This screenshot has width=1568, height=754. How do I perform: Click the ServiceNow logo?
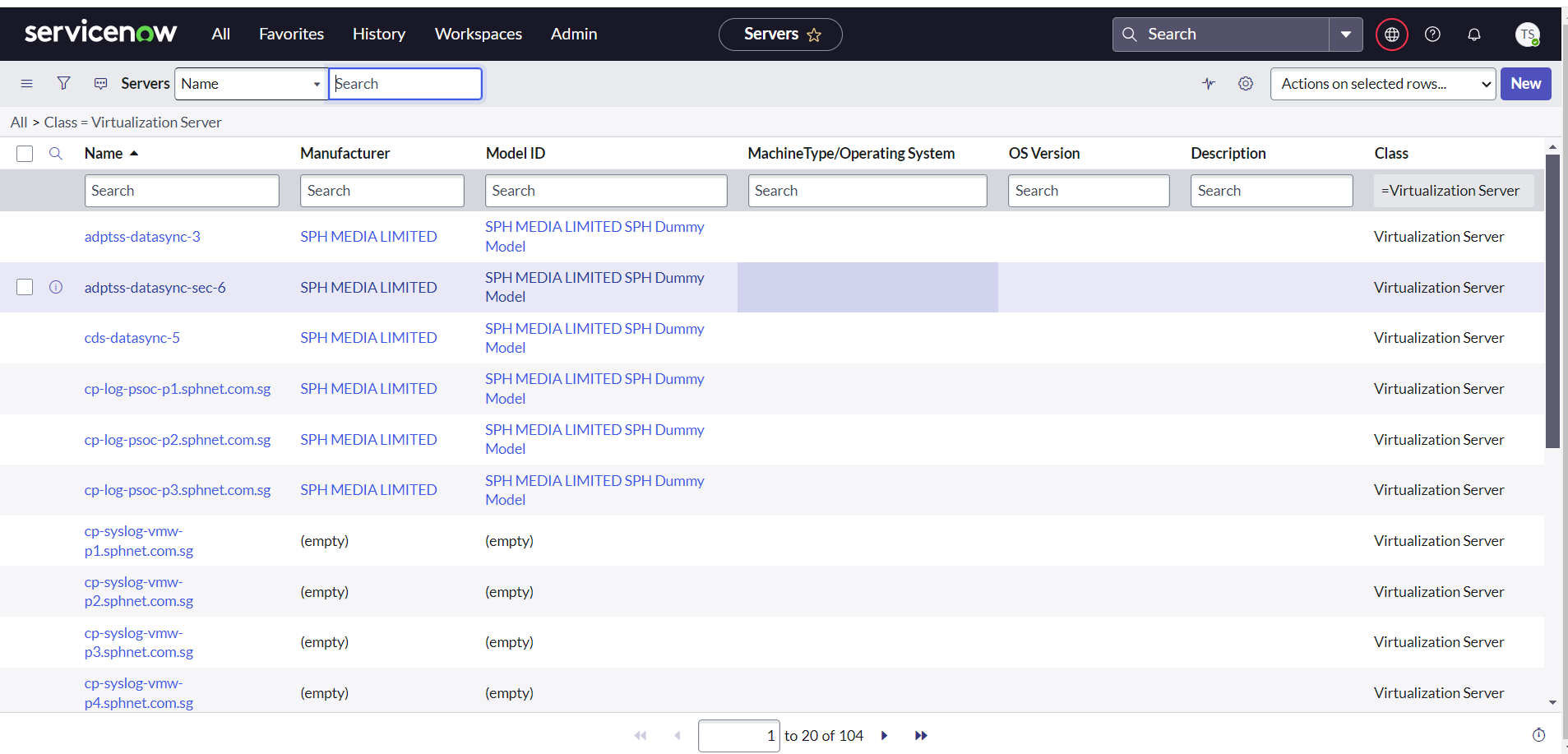click(100, 33)
